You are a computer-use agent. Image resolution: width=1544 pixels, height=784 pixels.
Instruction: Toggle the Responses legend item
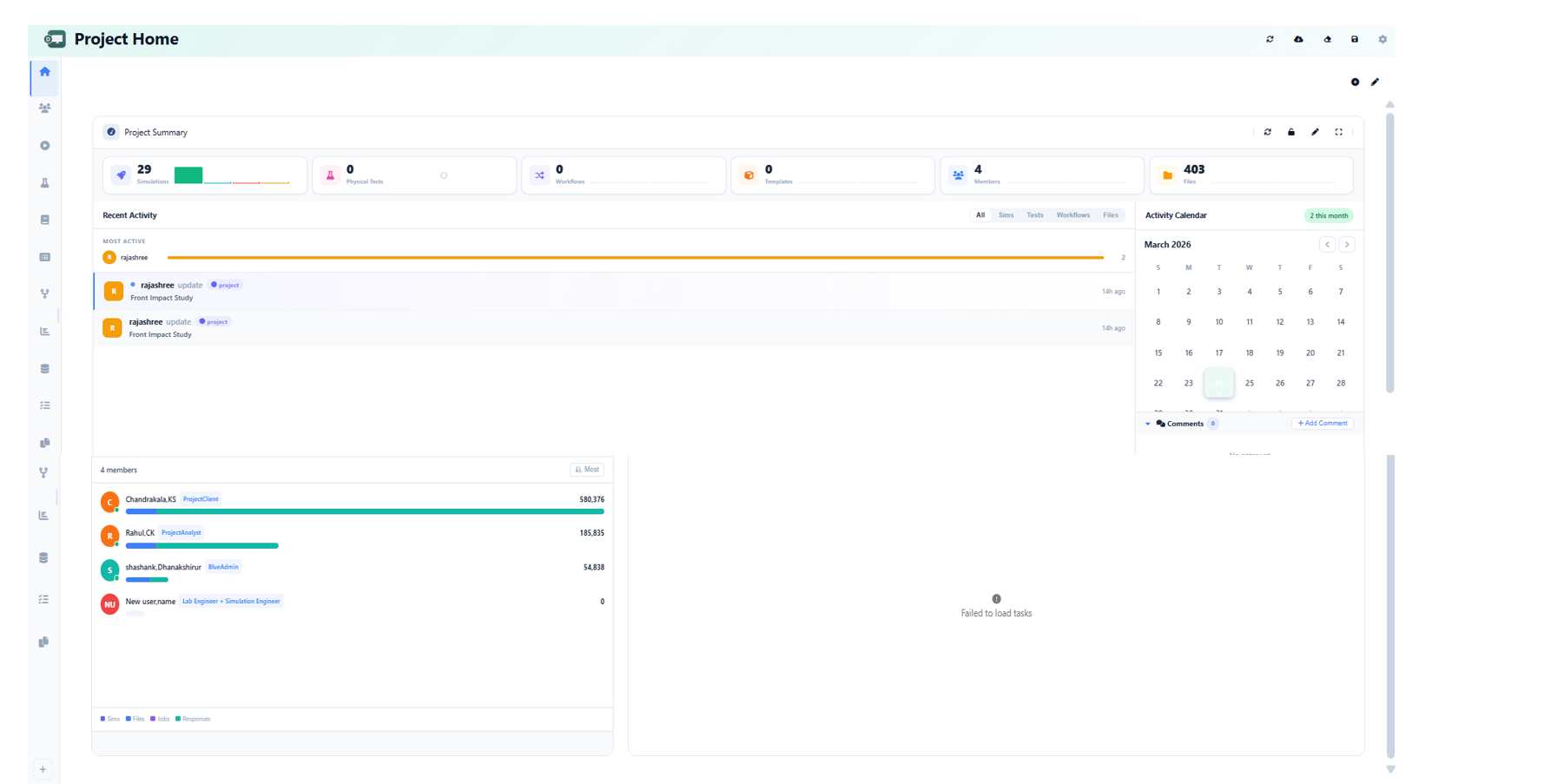point(193,719)
